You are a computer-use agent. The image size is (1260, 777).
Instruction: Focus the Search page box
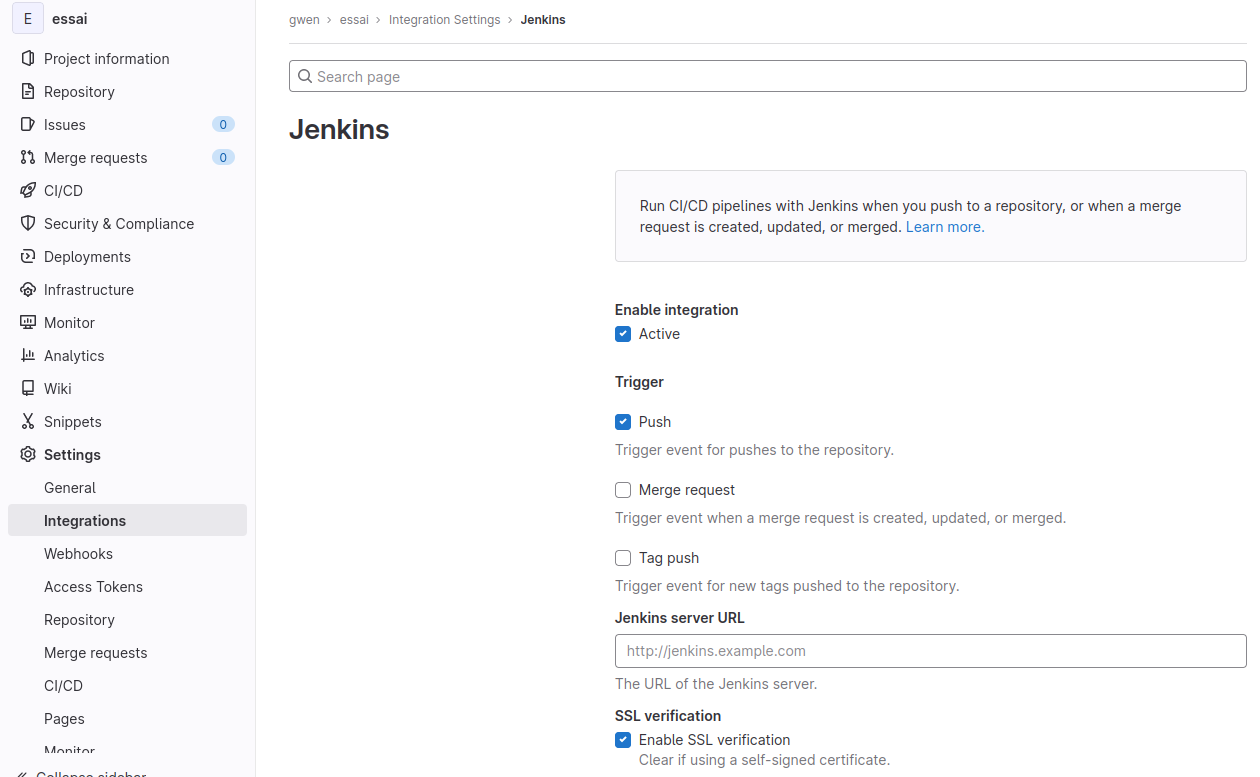click(767, 76)
